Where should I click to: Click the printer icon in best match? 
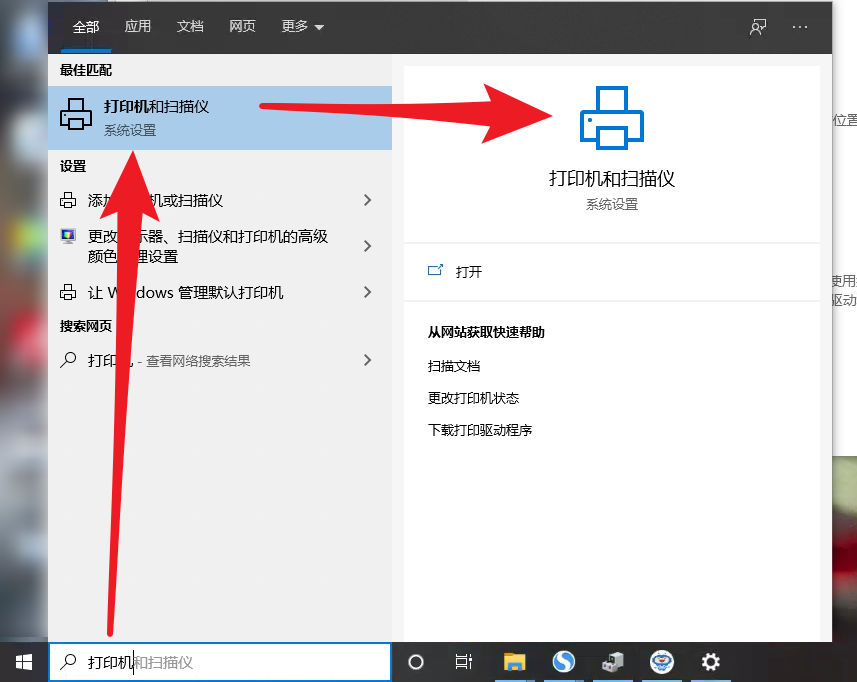(76, 114)
